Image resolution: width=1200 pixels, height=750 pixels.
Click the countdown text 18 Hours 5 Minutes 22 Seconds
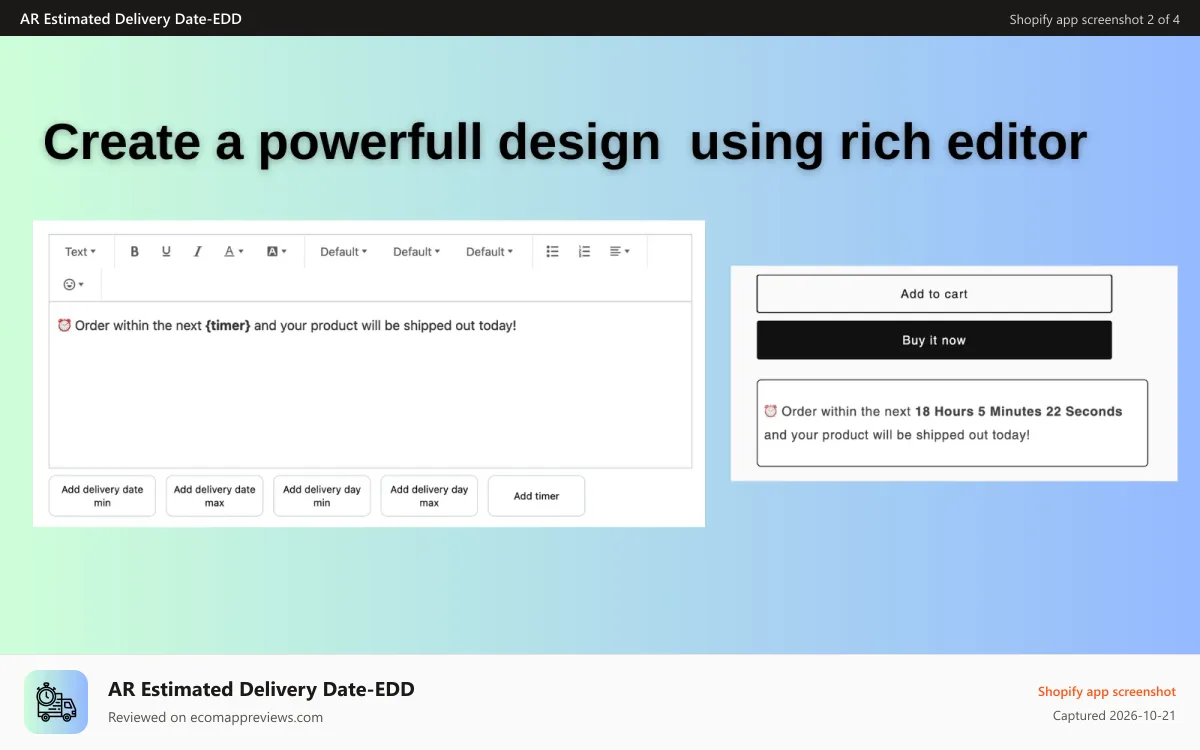click(x=1018, y=411)
